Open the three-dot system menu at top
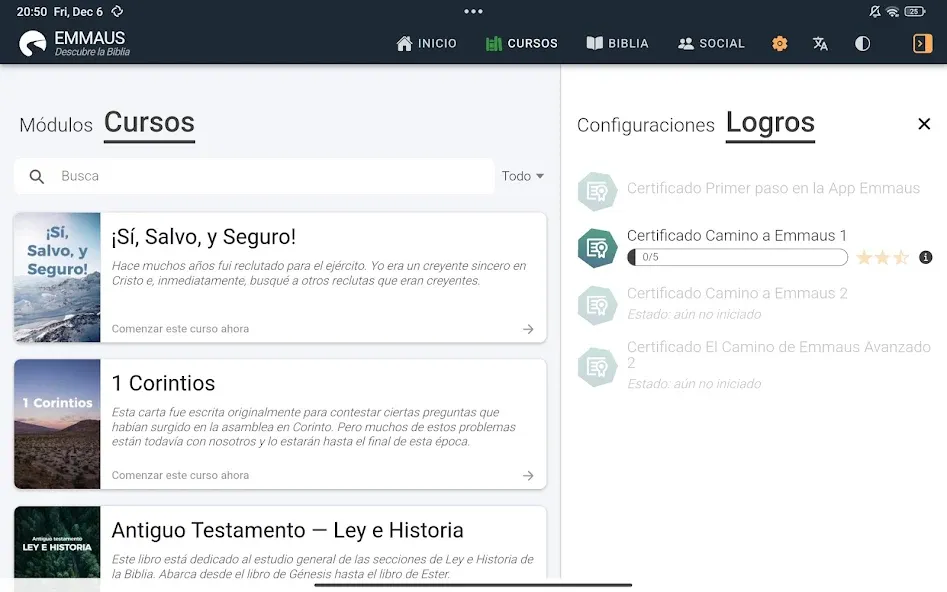The image size is (947, 592). coord(473,11)
